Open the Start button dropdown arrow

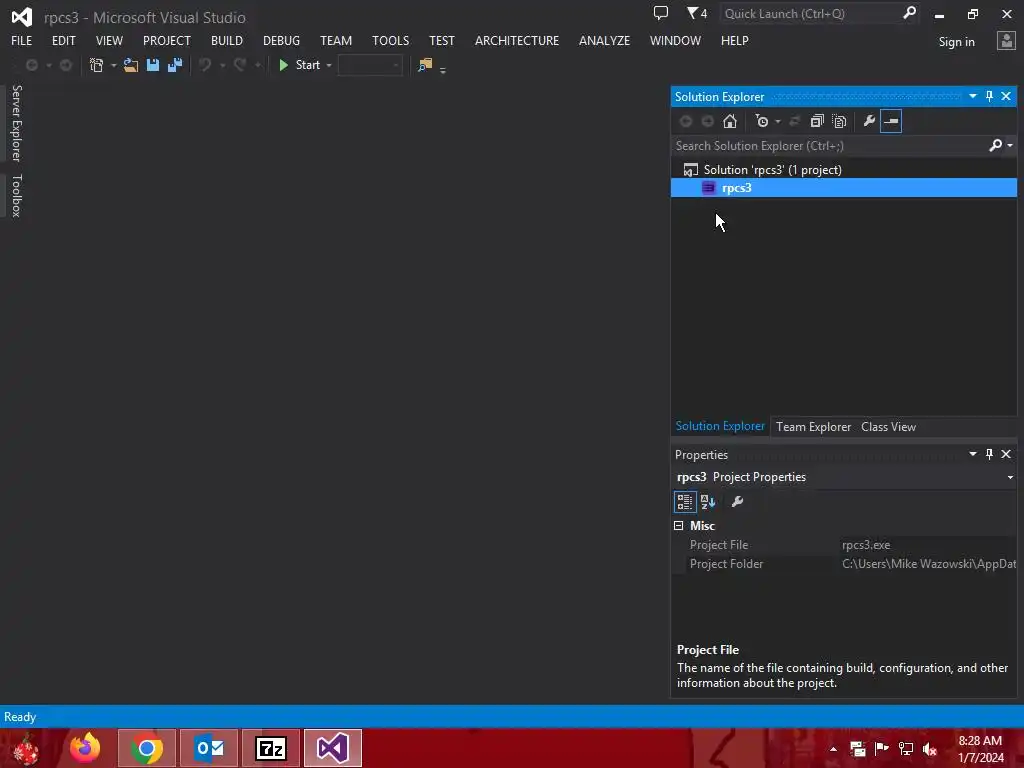coord(328,65)
